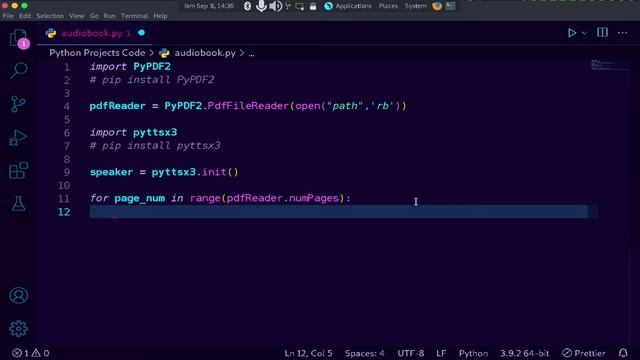This screenshot has width=640, height=360.
Task: Change indentation via Spaces: 4
Action: 364,353
